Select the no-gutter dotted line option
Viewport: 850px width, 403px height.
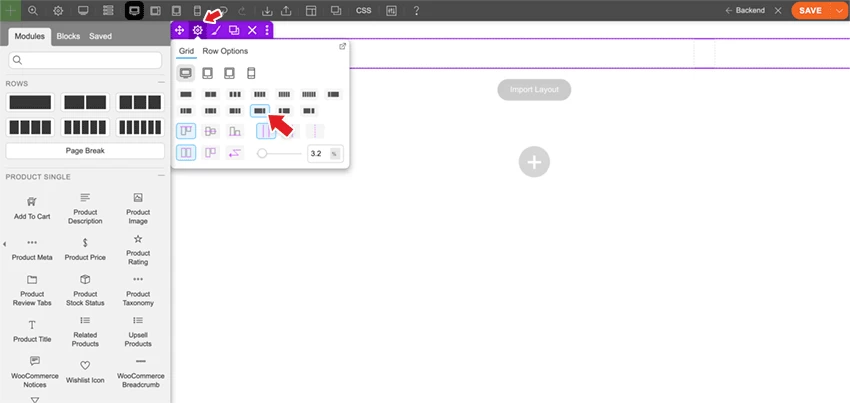315,131
